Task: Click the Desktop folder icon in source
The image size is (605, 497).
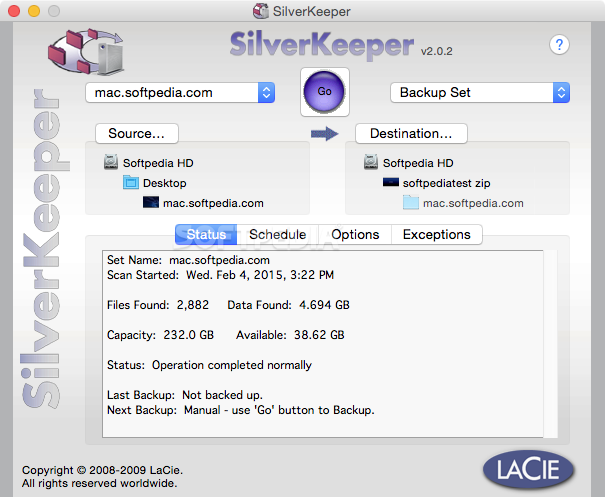Action: pyautogui.click(x=131, y=183)
